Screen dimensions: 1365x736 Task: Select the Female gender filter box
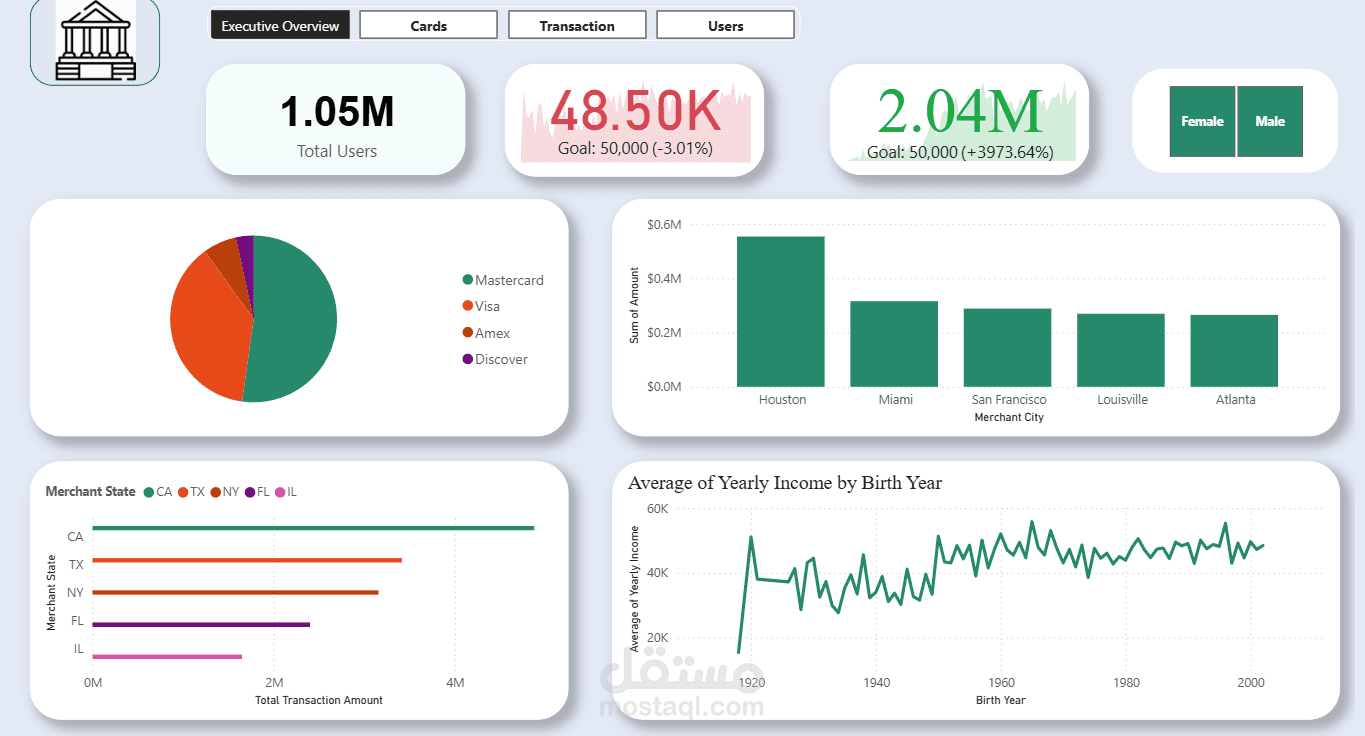coord(1202,121)
